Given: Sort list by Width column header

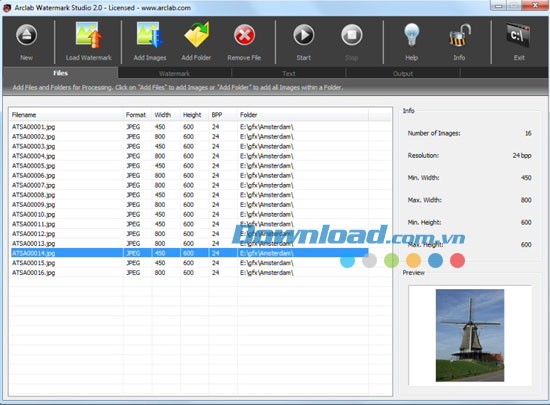Looking at the screenshot, I should coord(166,115).
